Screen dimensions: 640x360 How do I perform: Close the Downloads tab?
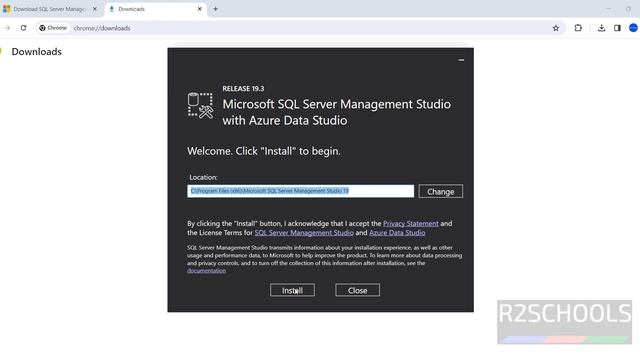(x=200, y=9)
